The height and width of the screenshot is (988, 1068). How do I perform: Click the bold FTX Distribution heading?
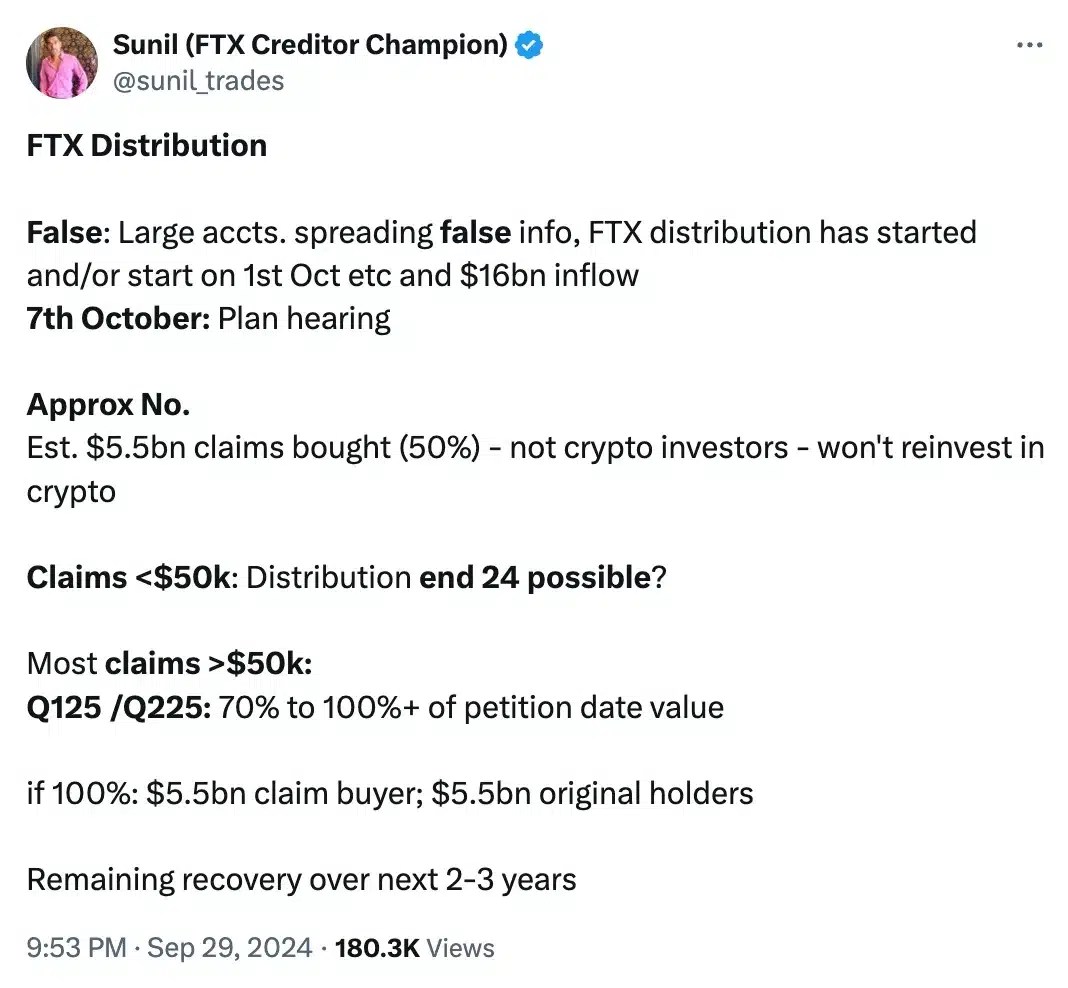pyautogui.click(x=147, y=145)
